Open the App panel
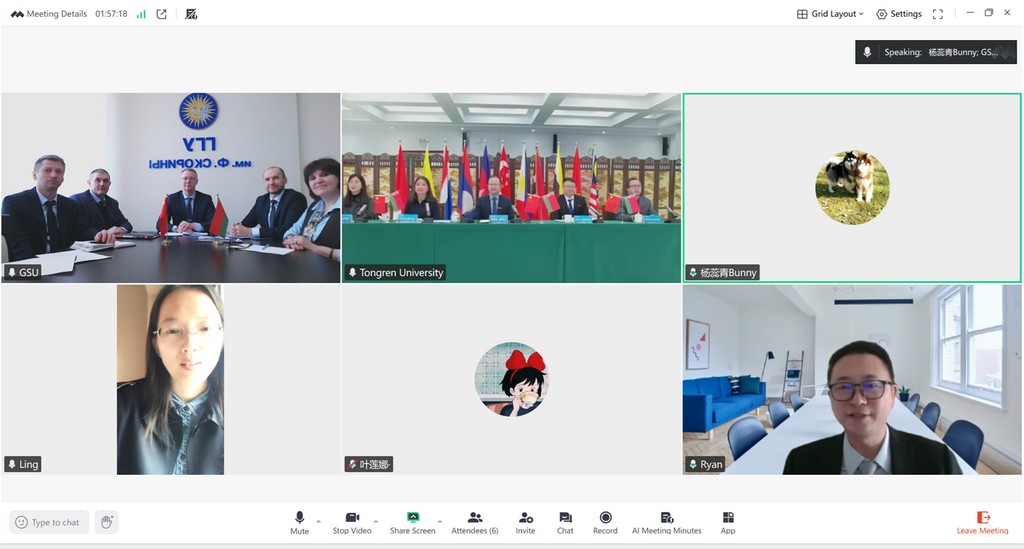The width and height of the screenshot is (1024, 549). coord(728,522)
